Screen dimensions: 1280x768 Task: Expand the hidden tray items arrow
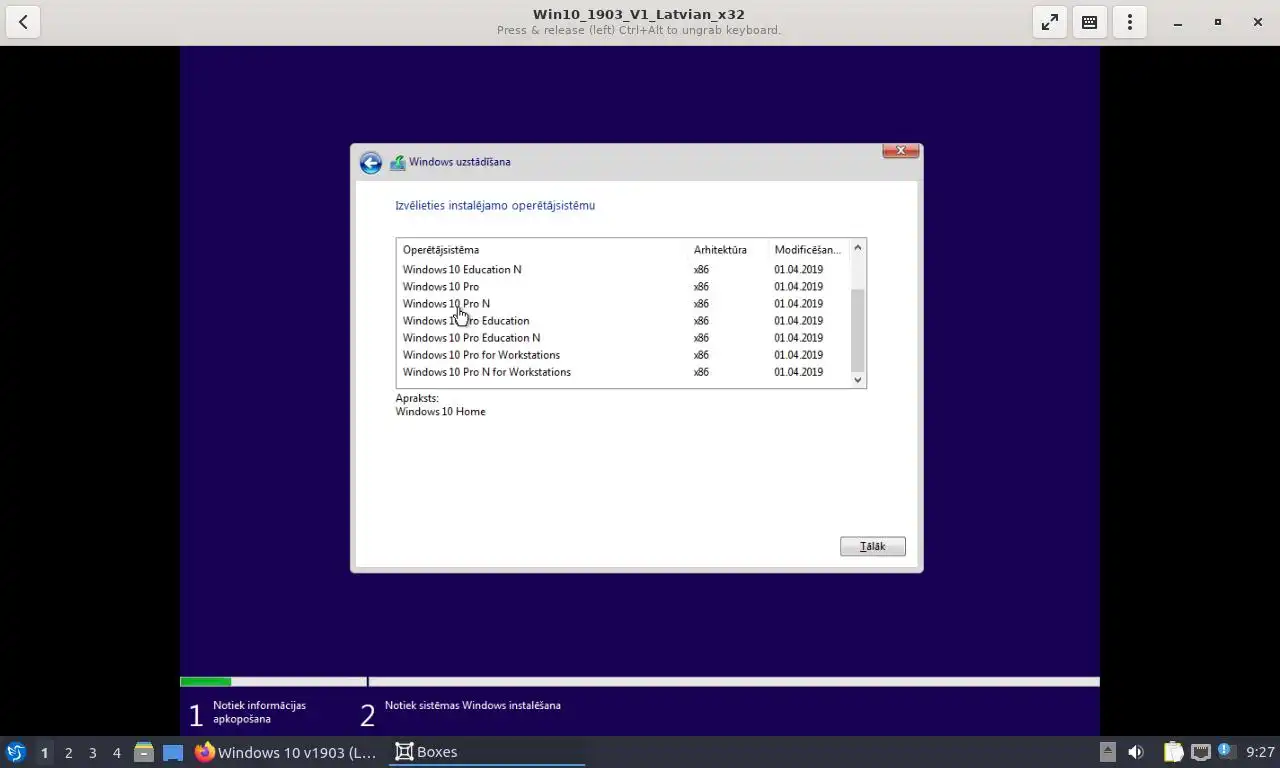coord(1107,752)
